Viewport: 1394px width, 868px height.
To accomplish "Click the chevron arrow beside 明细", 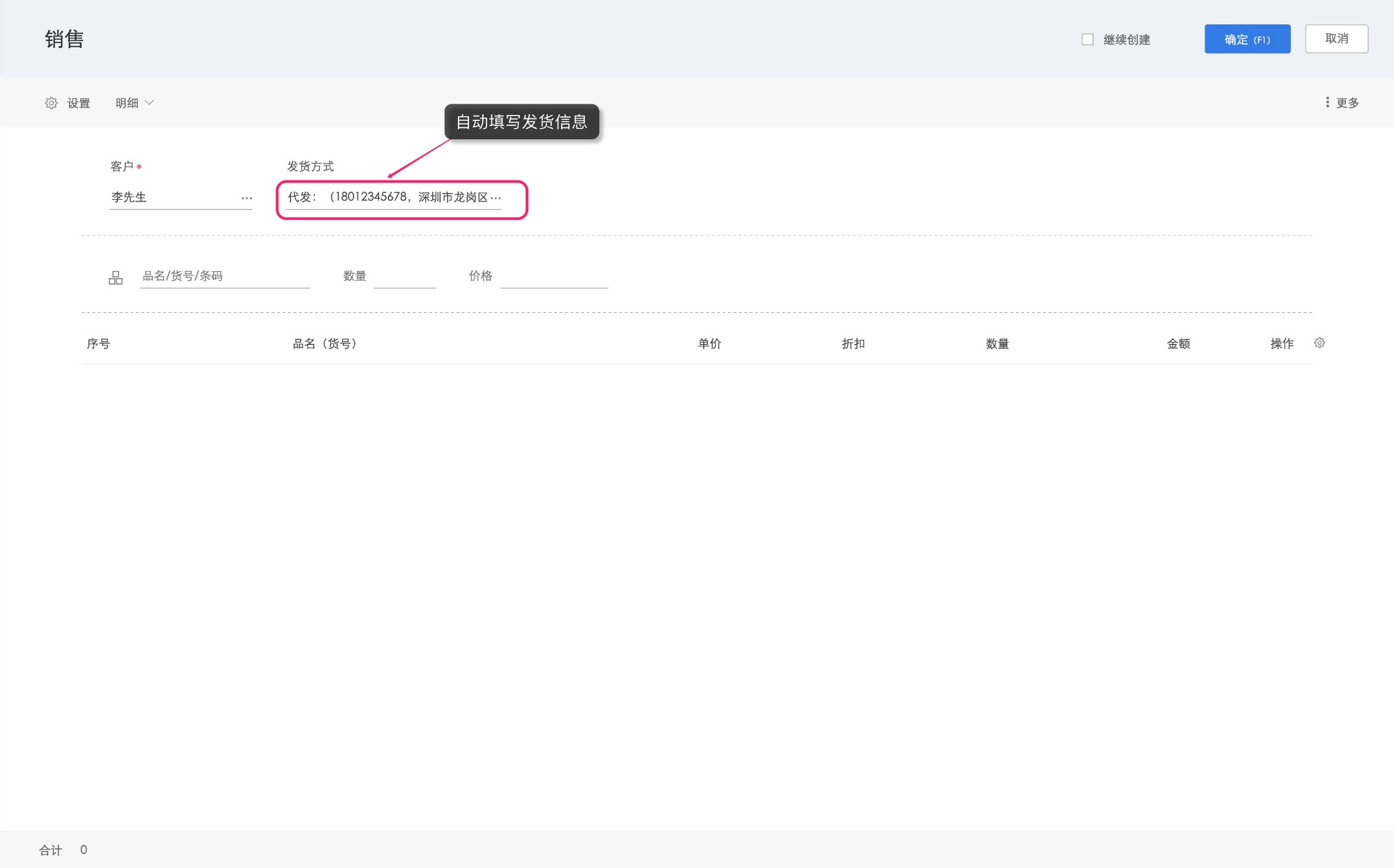I will tap(149, 103).
